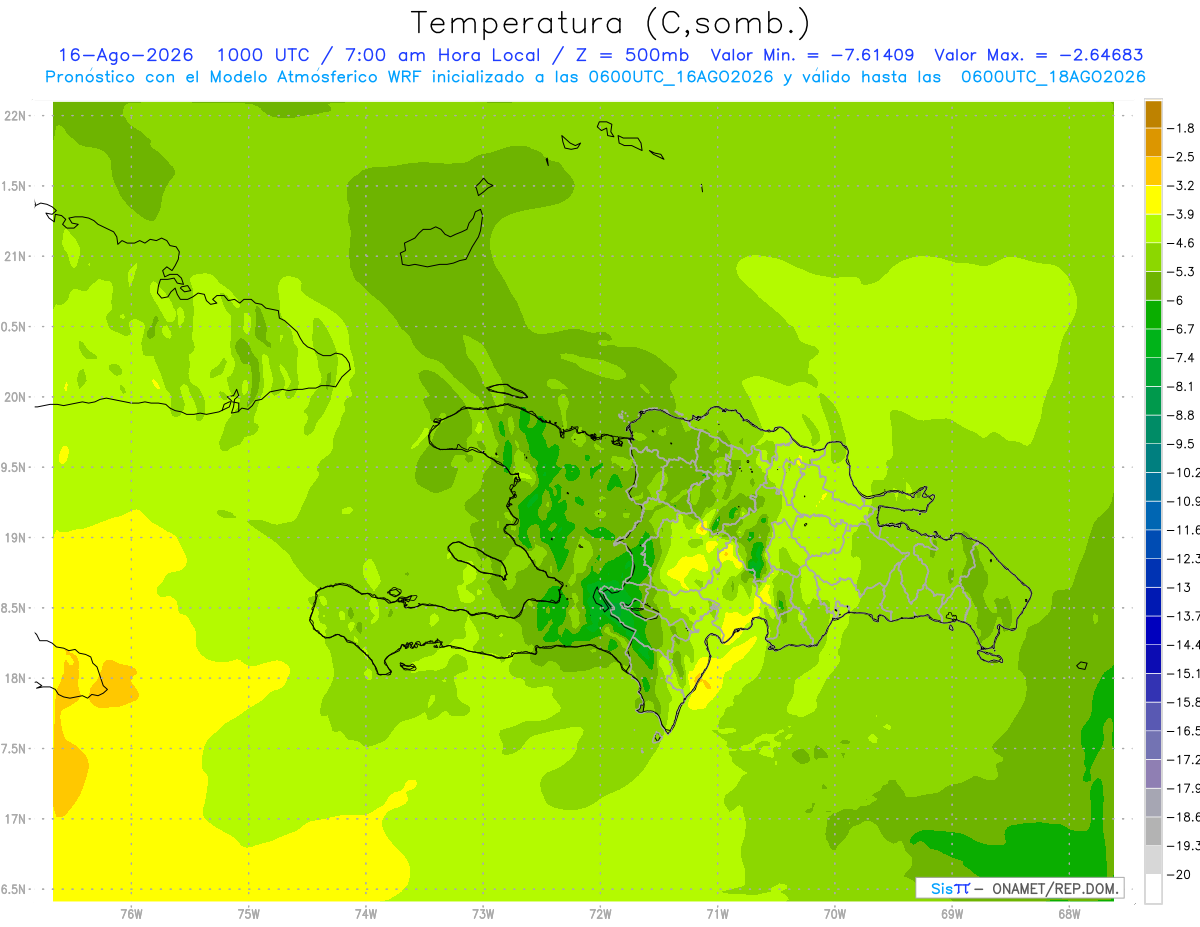Select the amber swatch between -2.5 and -3.2

(1153, 172)
